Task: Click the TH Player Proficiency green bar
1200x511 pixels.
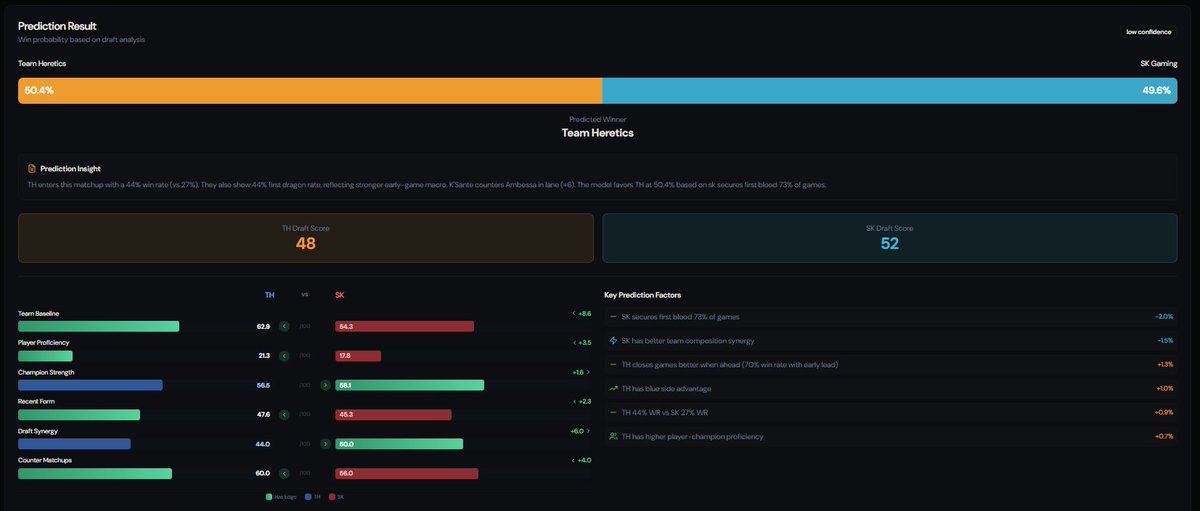Action: pos(45,356)
